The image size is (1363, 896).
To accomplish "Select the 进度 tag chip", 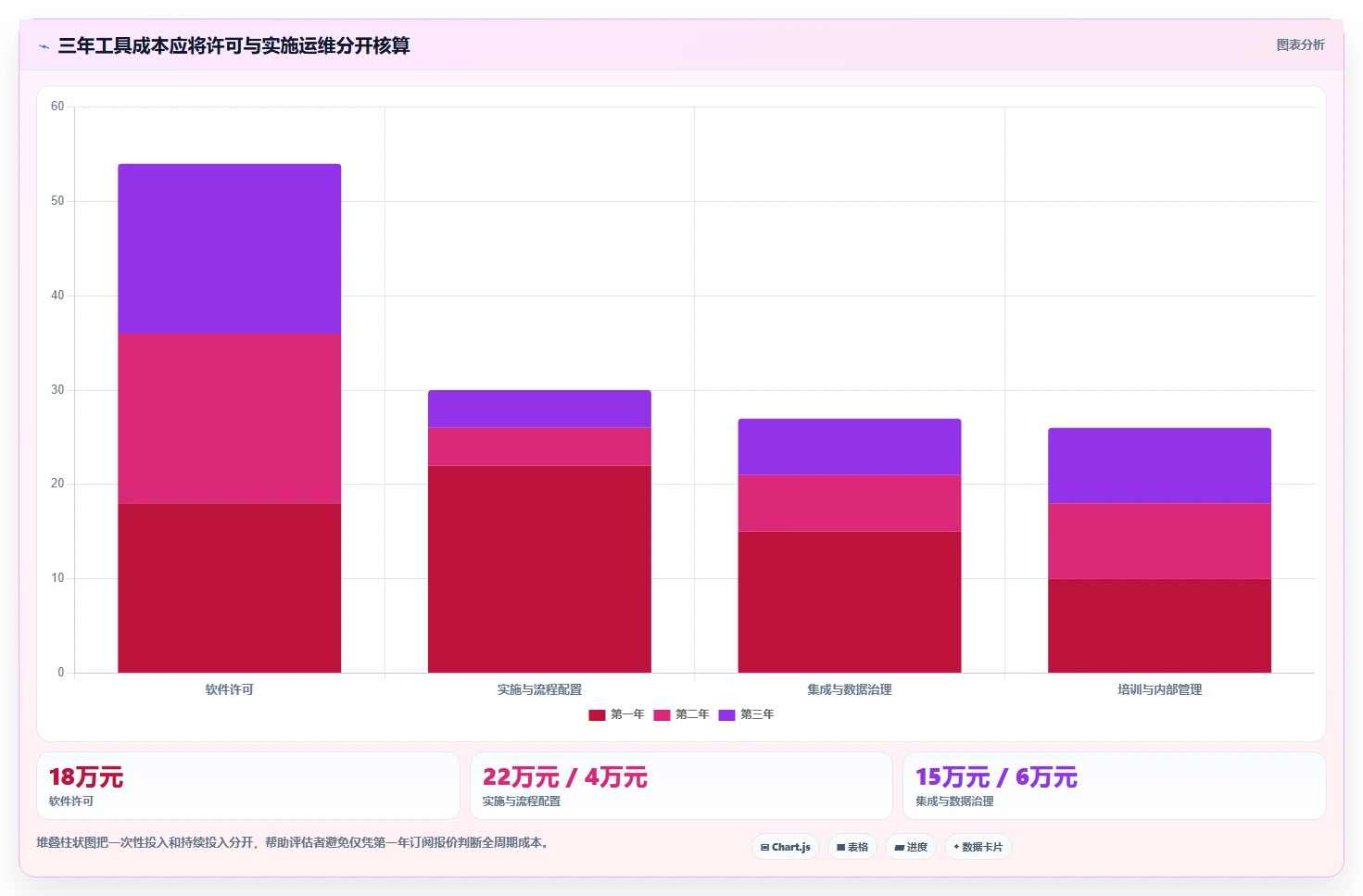I will point(910,847).
